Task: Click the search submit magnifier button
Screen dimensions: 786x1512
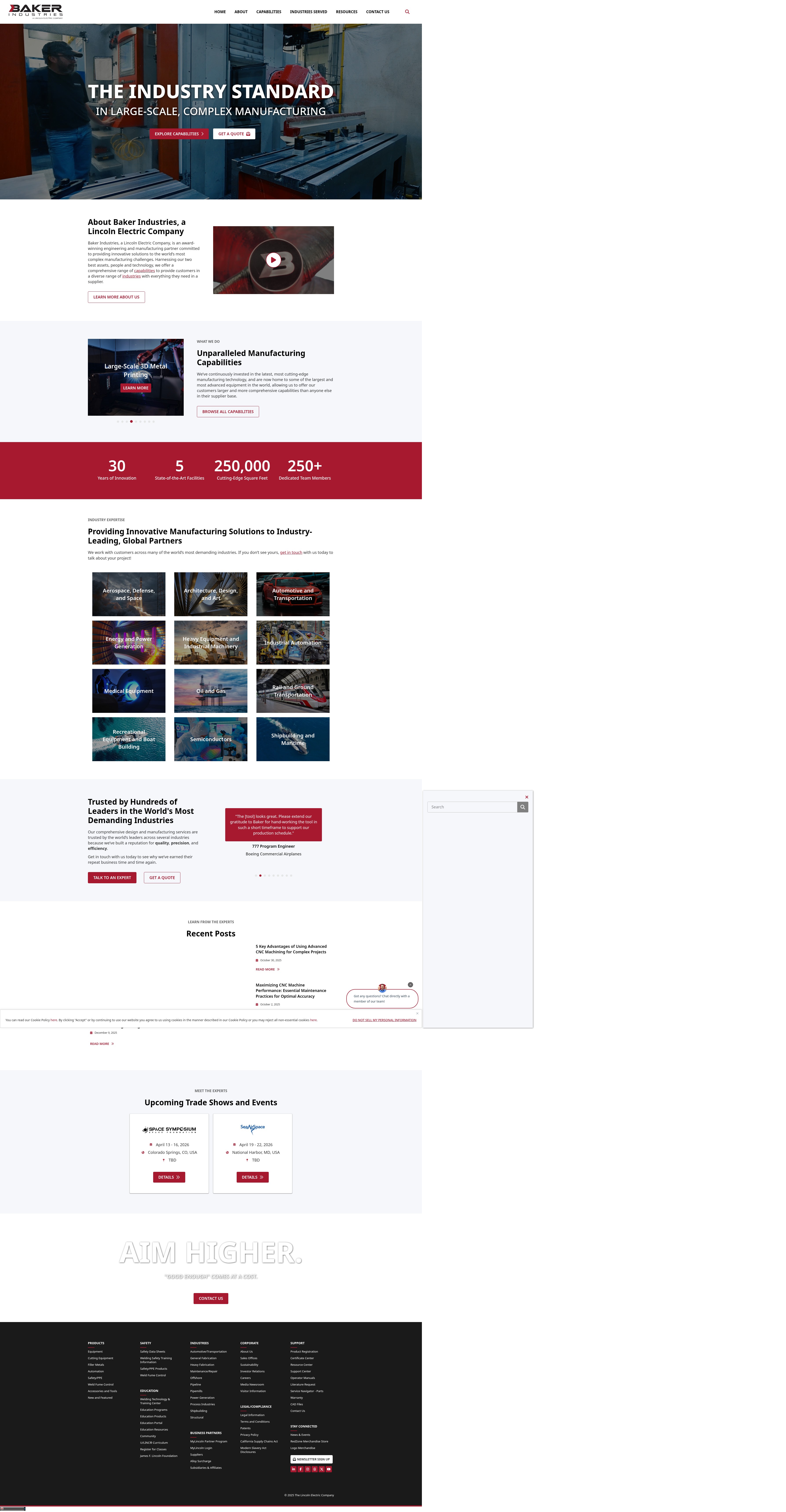Action: point(522,807)
